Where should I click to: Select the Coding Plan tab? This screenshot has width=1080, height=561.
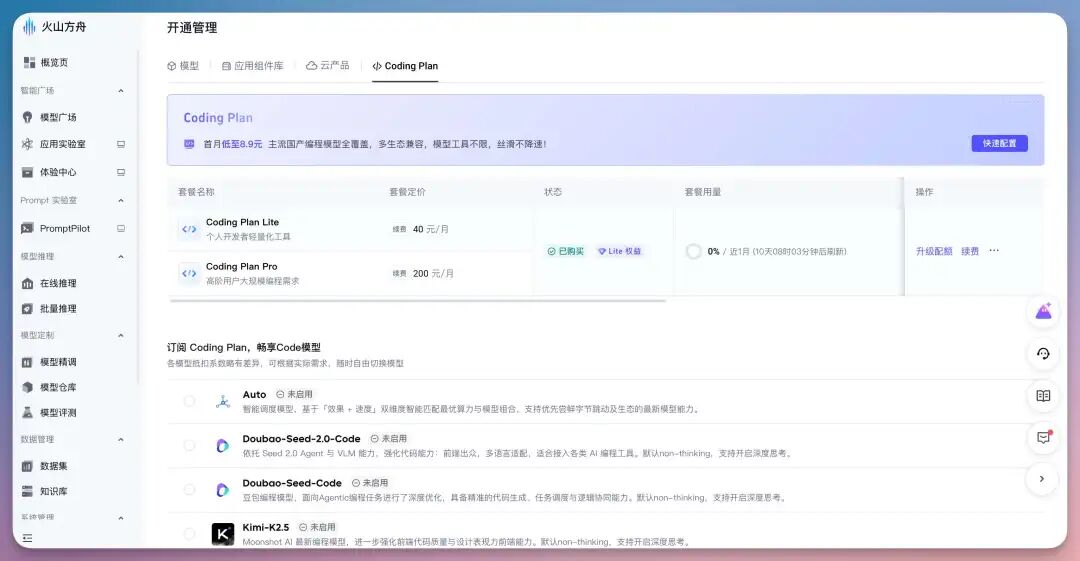pos(405,66)
